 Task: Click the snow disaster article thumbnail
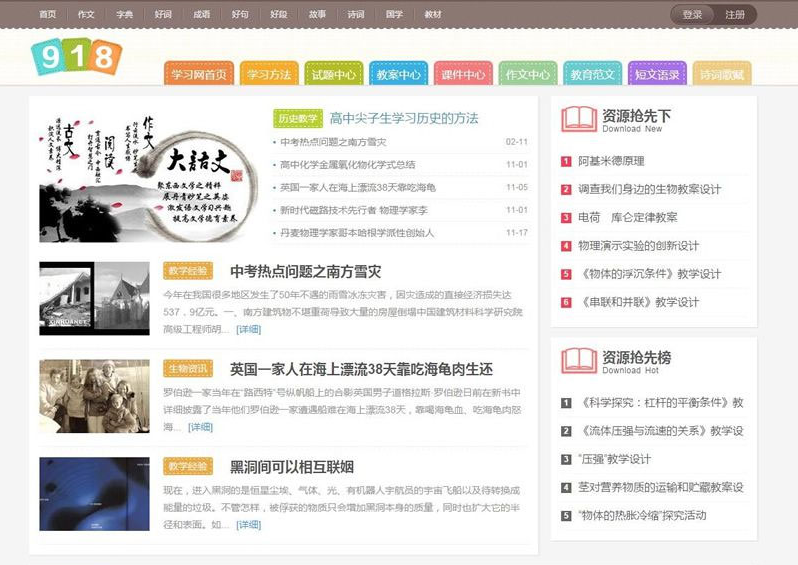tap(94, 298)
